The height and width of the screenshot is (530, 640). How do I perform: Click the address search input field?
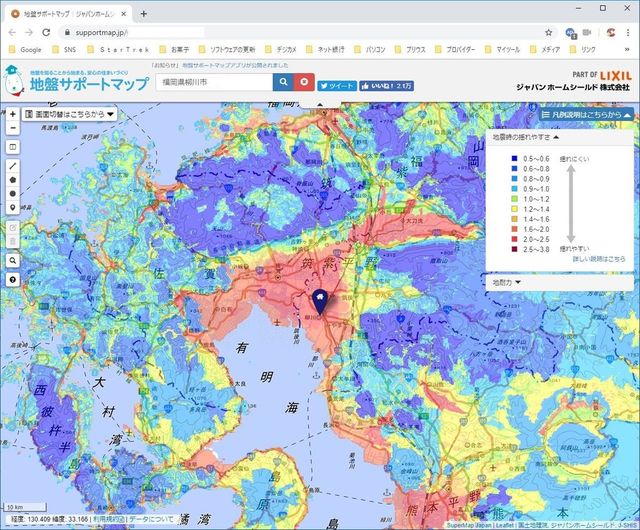point(214,82)
